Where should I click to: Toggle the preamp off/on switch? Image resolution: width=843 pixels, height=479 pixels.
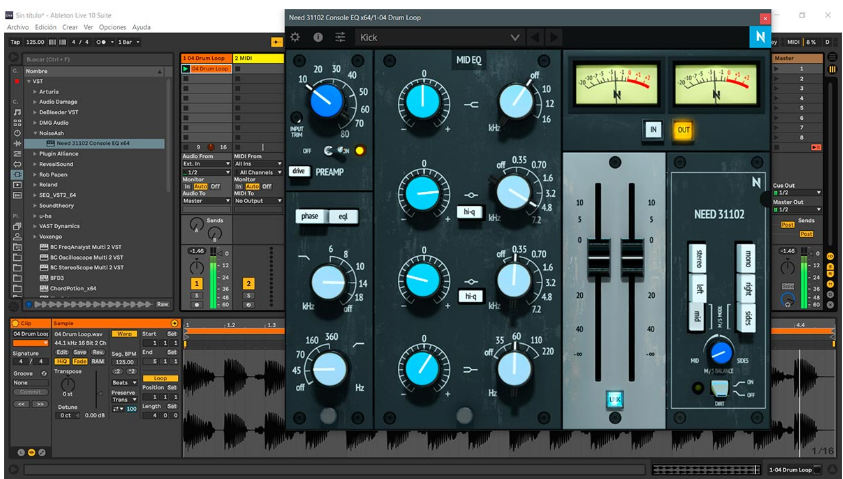pyautogui.click(x=334, y=151)
